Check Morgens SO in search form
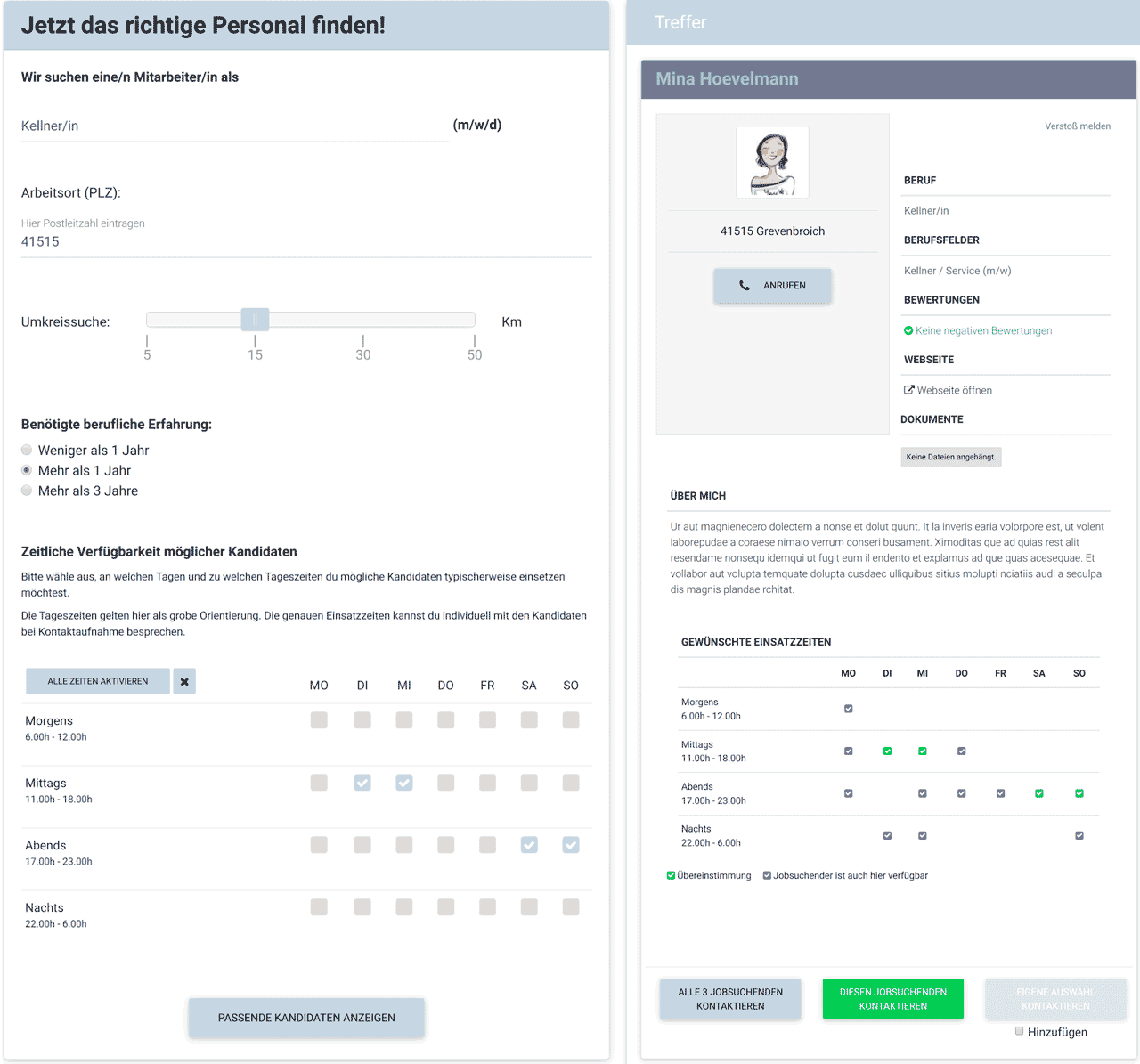1140x1064 pixels. click(x=571, y=720)
